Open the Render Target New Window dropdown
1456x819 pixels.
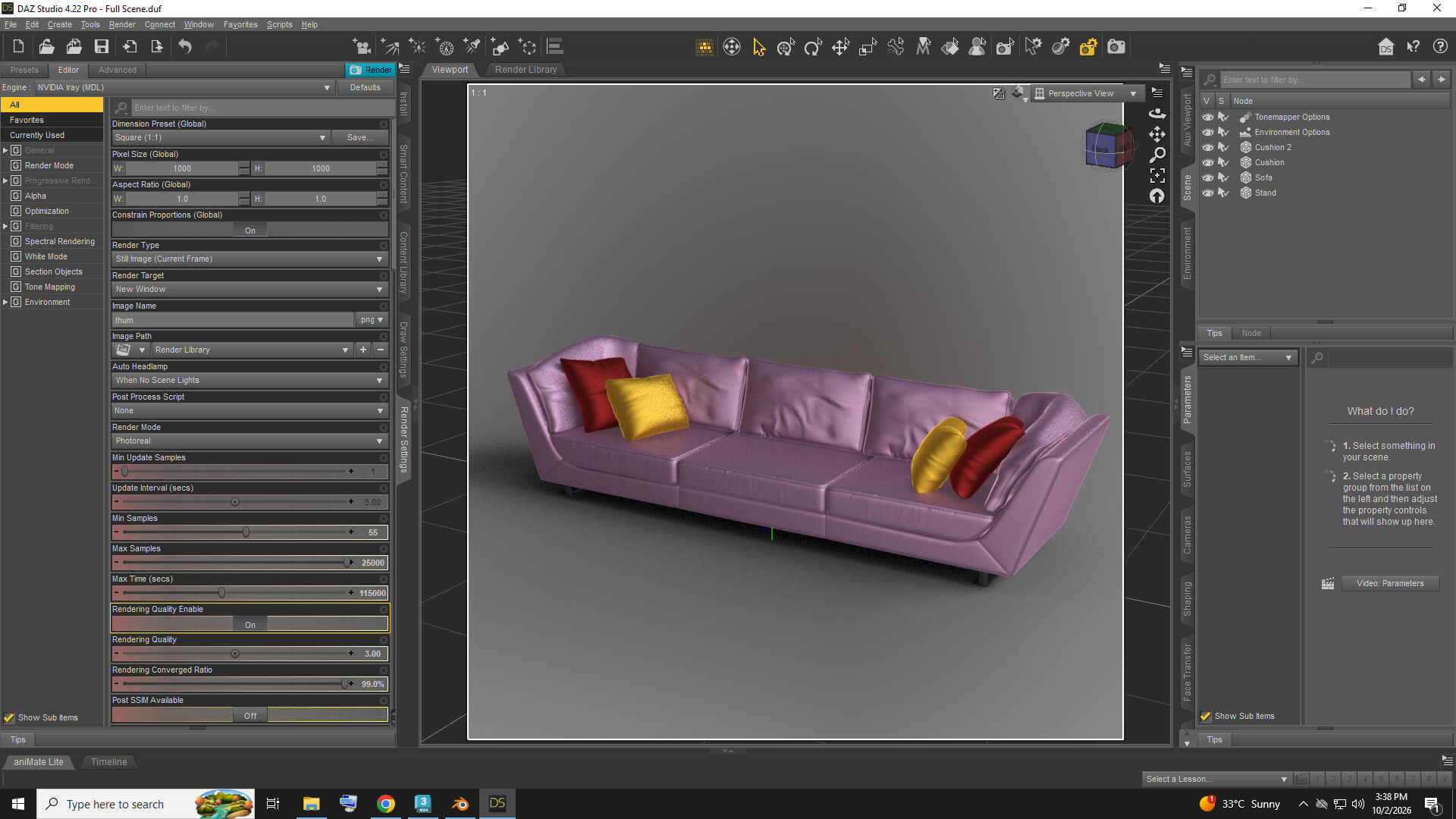tap(249, 290)
